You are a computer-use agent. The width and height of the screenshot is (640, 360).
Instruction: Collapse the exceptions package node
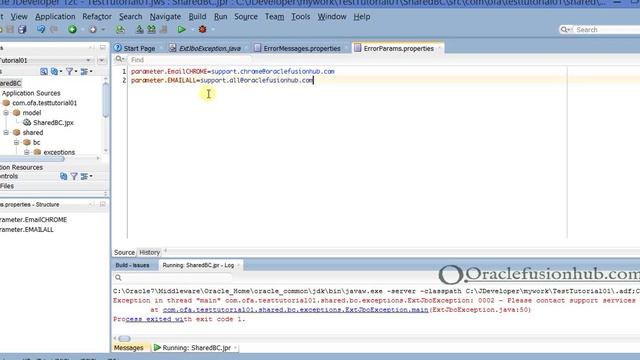click(27, 152)
